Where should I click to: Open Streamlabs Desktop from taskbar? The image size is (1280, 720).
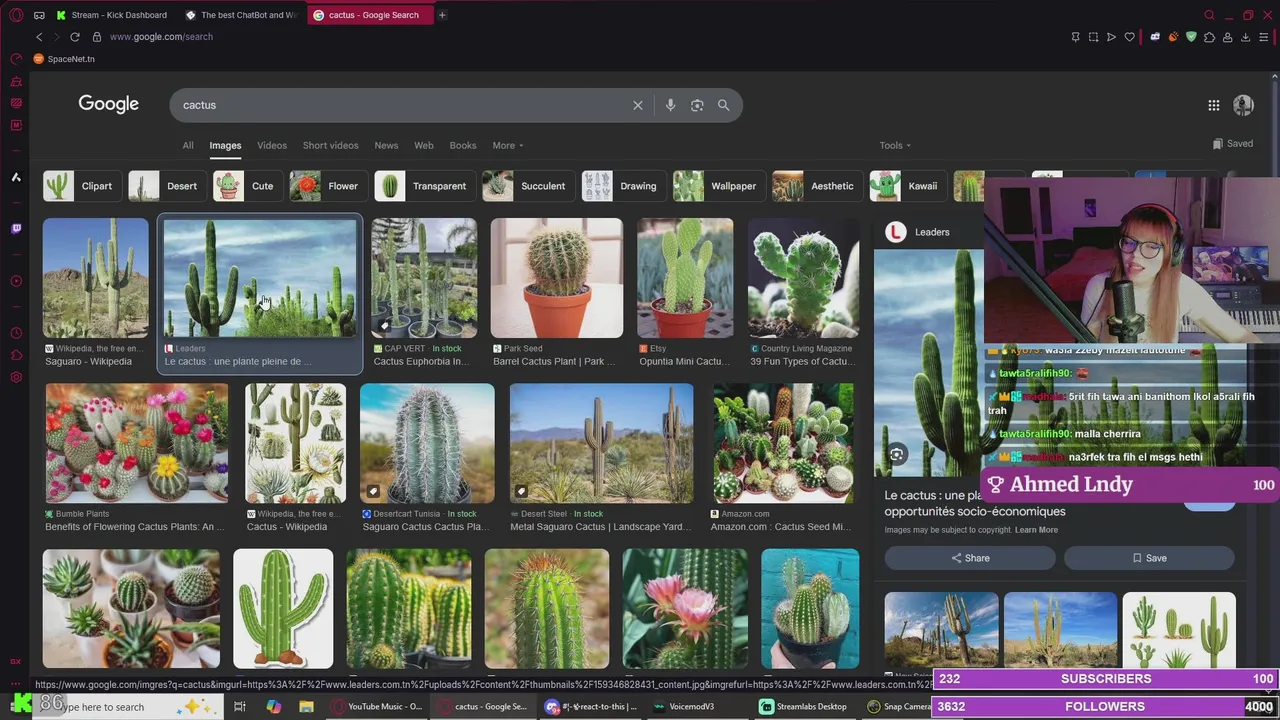pyautogui.click(x=803, y=706)
